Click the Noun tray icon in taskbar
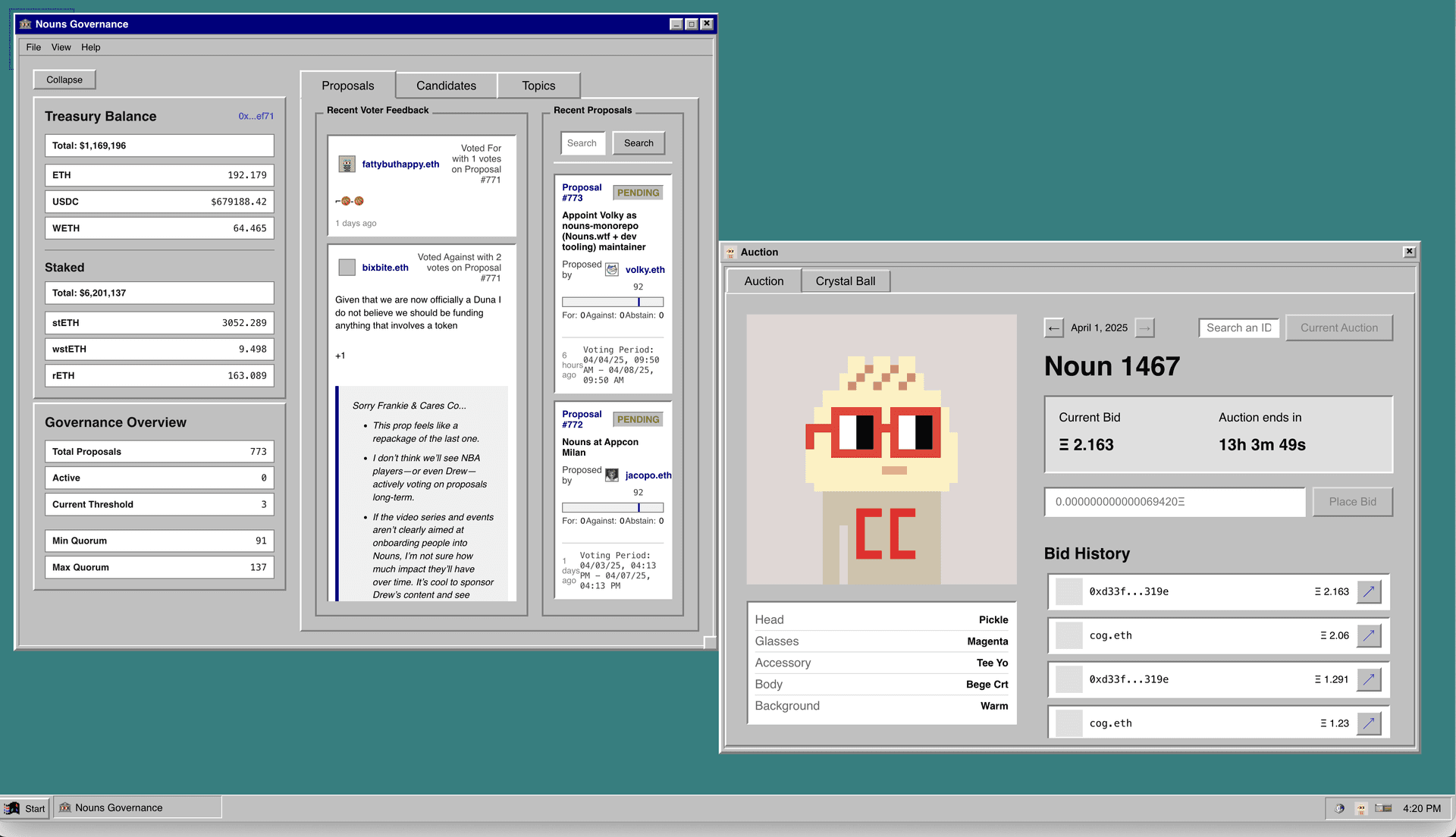The height and width of the screenshot is (837, 1456). tap(1360, 808)
